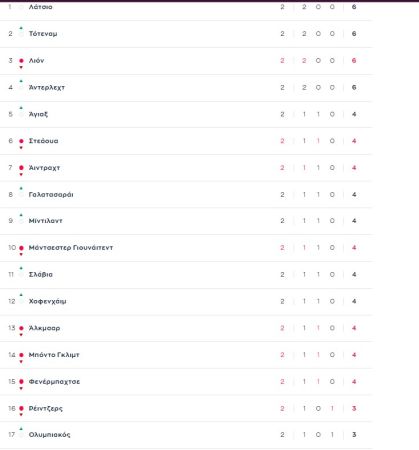Select the Άγιαξ team name

coord(38,114)
